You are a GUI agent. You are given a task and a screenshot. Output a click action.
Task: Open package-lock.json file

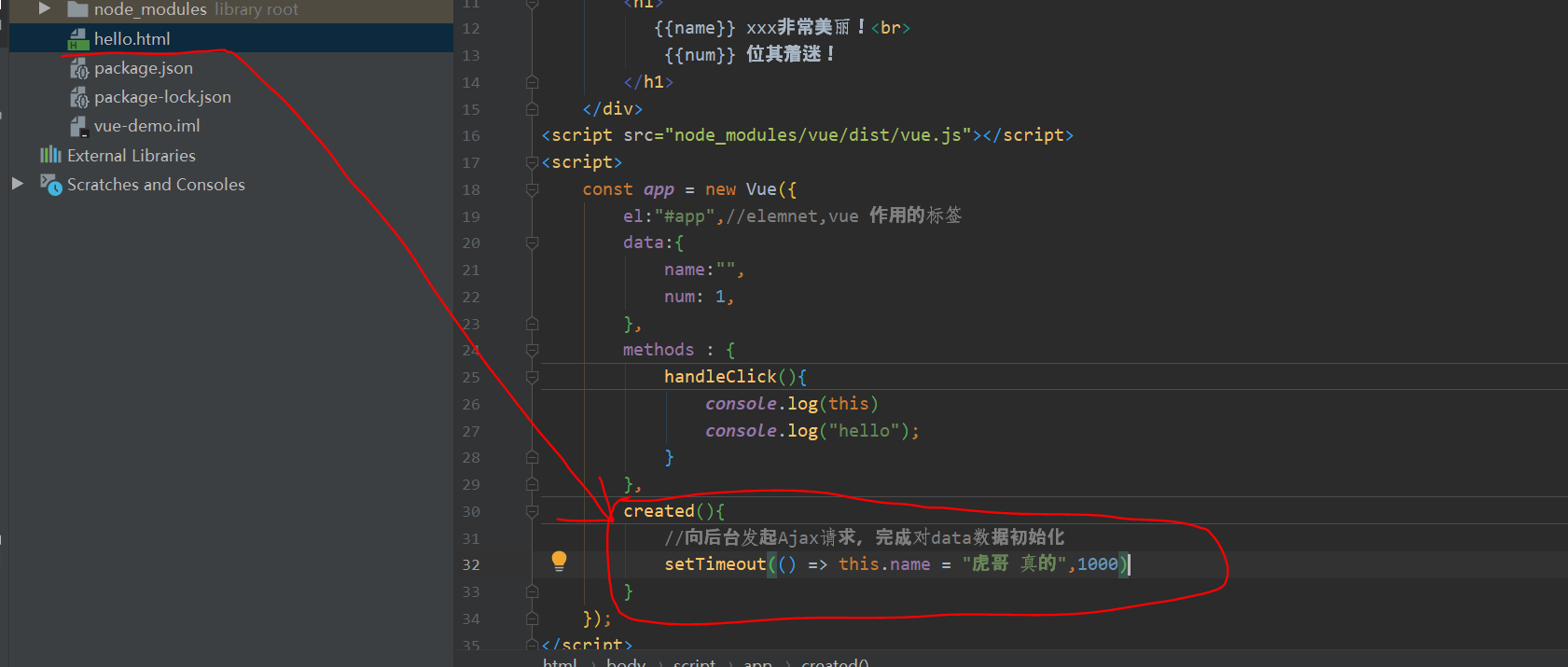[162, 97]
